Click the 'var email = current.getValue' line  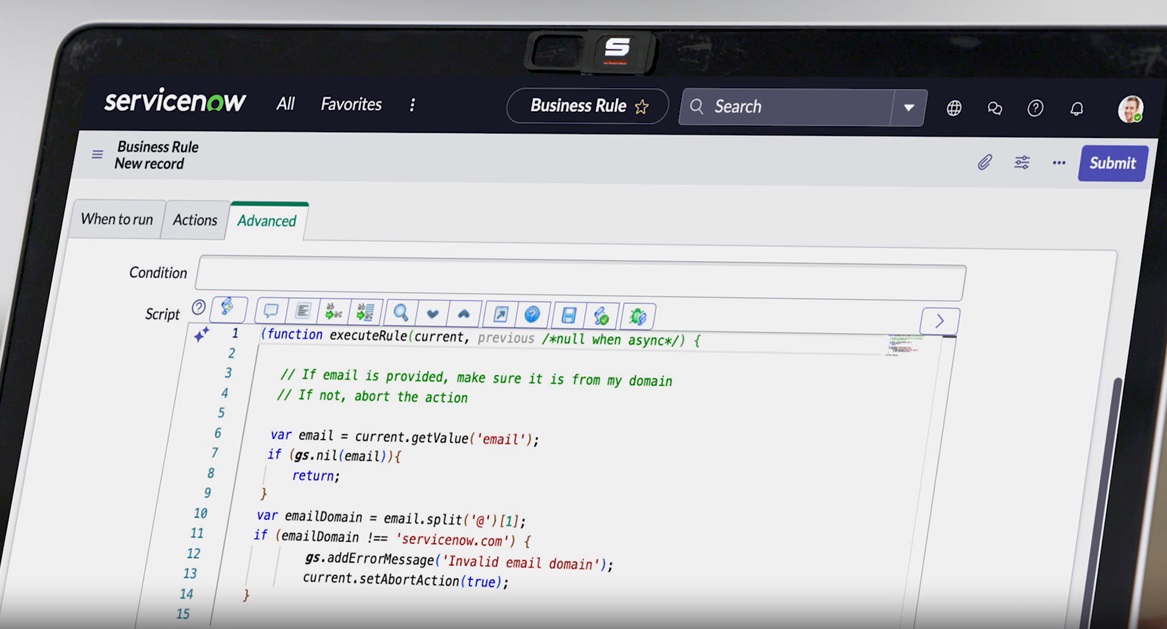click(404, 436)
